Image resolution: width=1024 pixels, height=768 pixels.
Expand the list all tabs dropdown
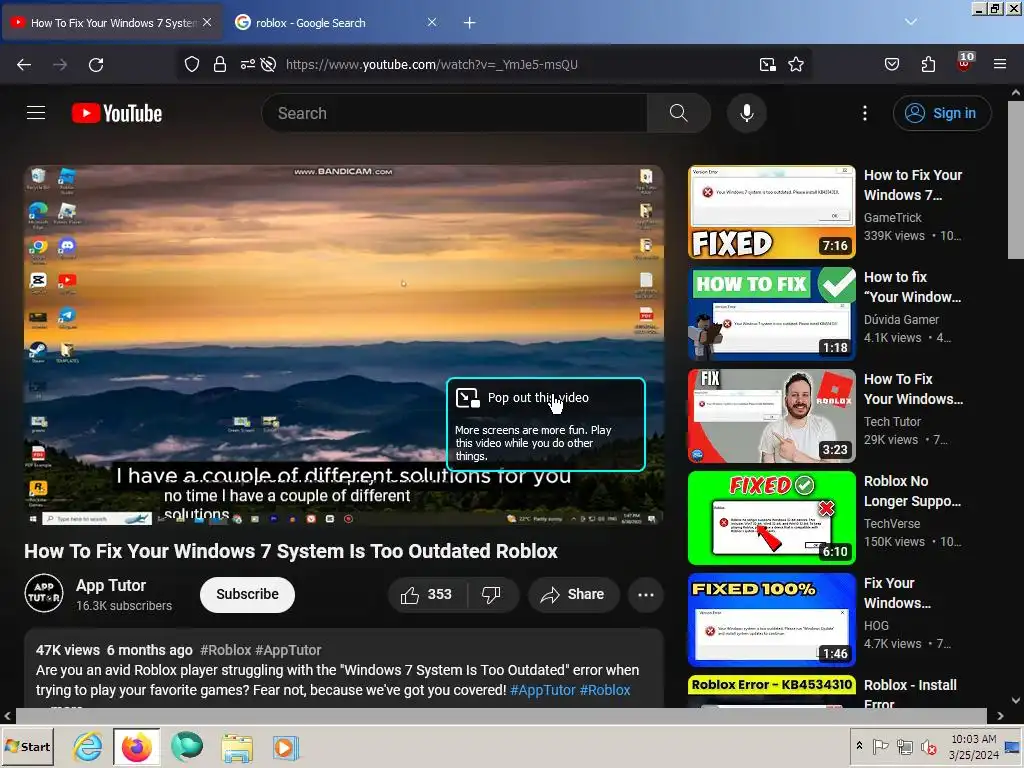pyautogui.click(x=911, y=22)
